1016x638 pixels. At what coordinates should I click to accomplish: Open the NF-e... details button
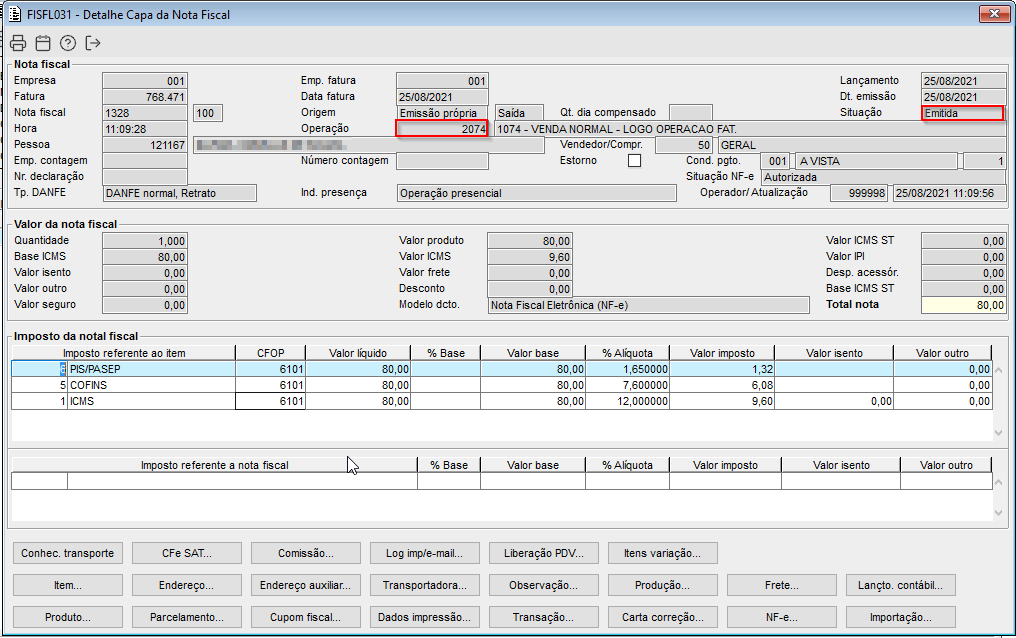pyautogui.click(x=781, y=617)
